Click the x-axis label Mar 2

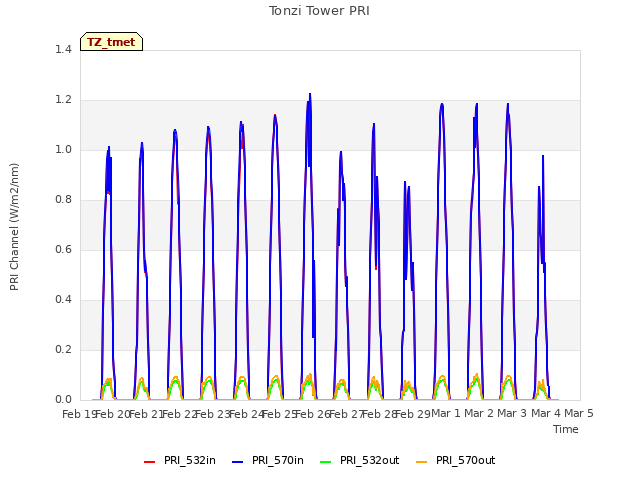click(479, 413)
